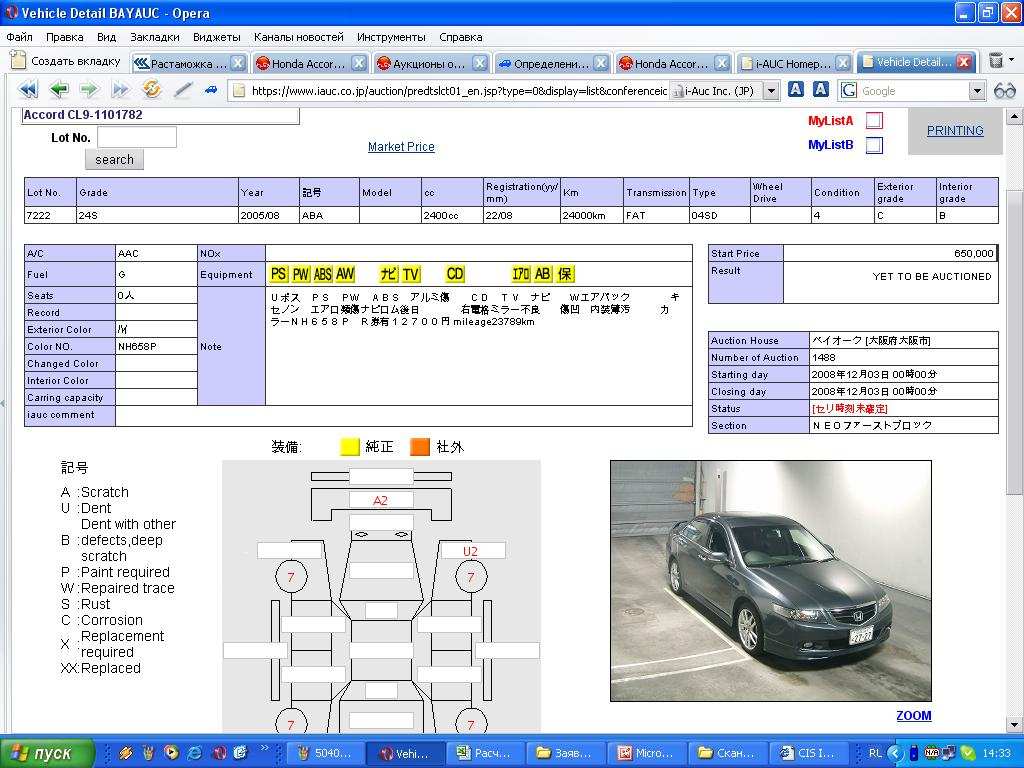
Task: Go forward with the green right arrow
Action: [x=89, y=89]
